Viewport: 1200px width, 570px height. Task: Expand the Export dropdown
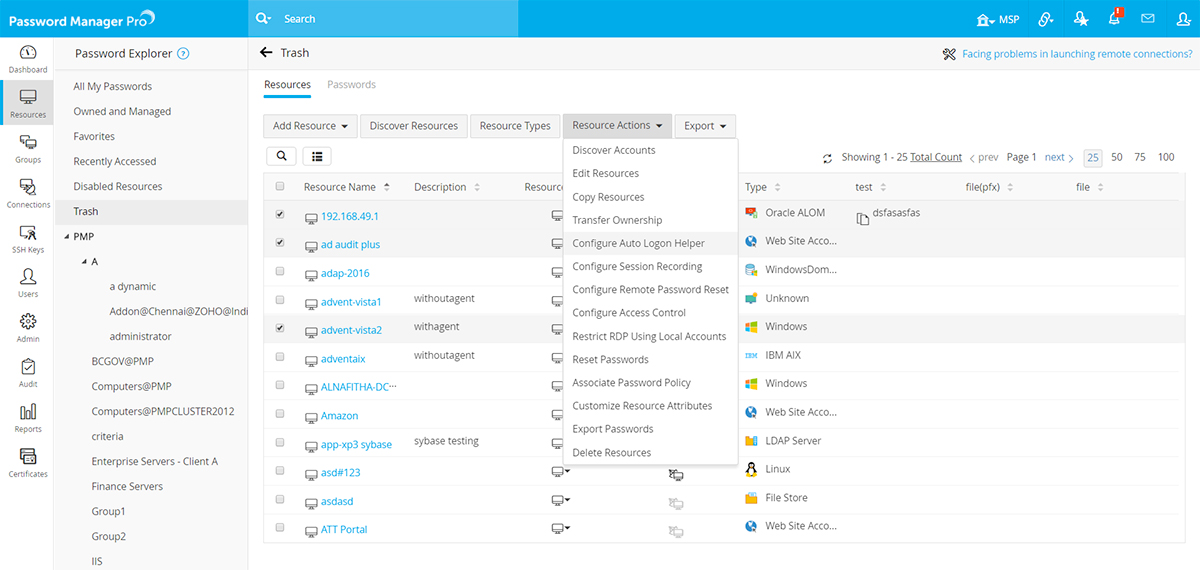(704, 126)
